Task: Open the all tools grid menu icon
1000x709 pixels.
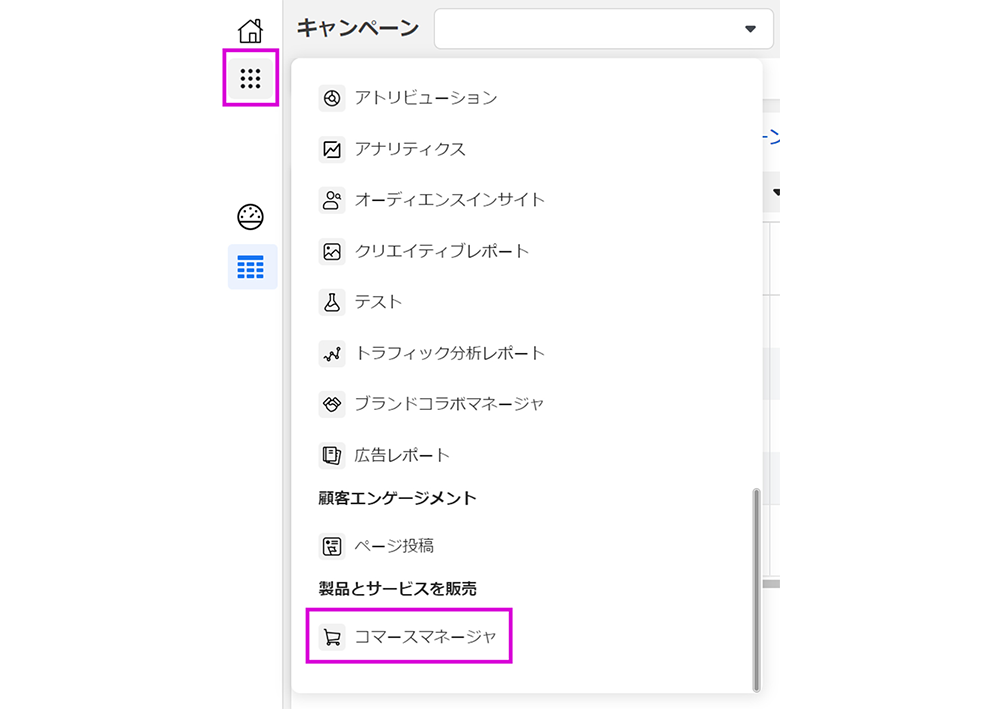Action: point(251,78)
